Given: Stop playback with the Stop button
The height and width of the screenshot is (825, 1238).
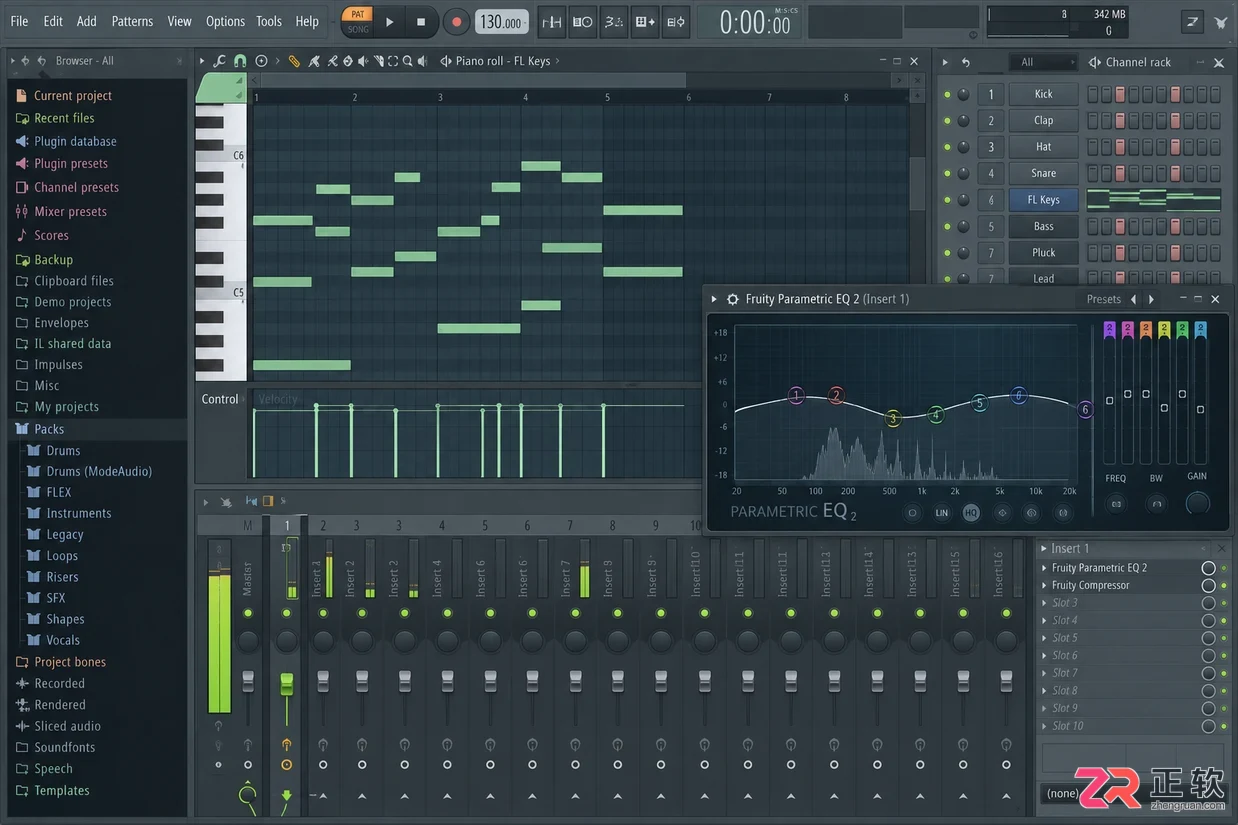Looking at the screenshot, I should tap(421, 21).
